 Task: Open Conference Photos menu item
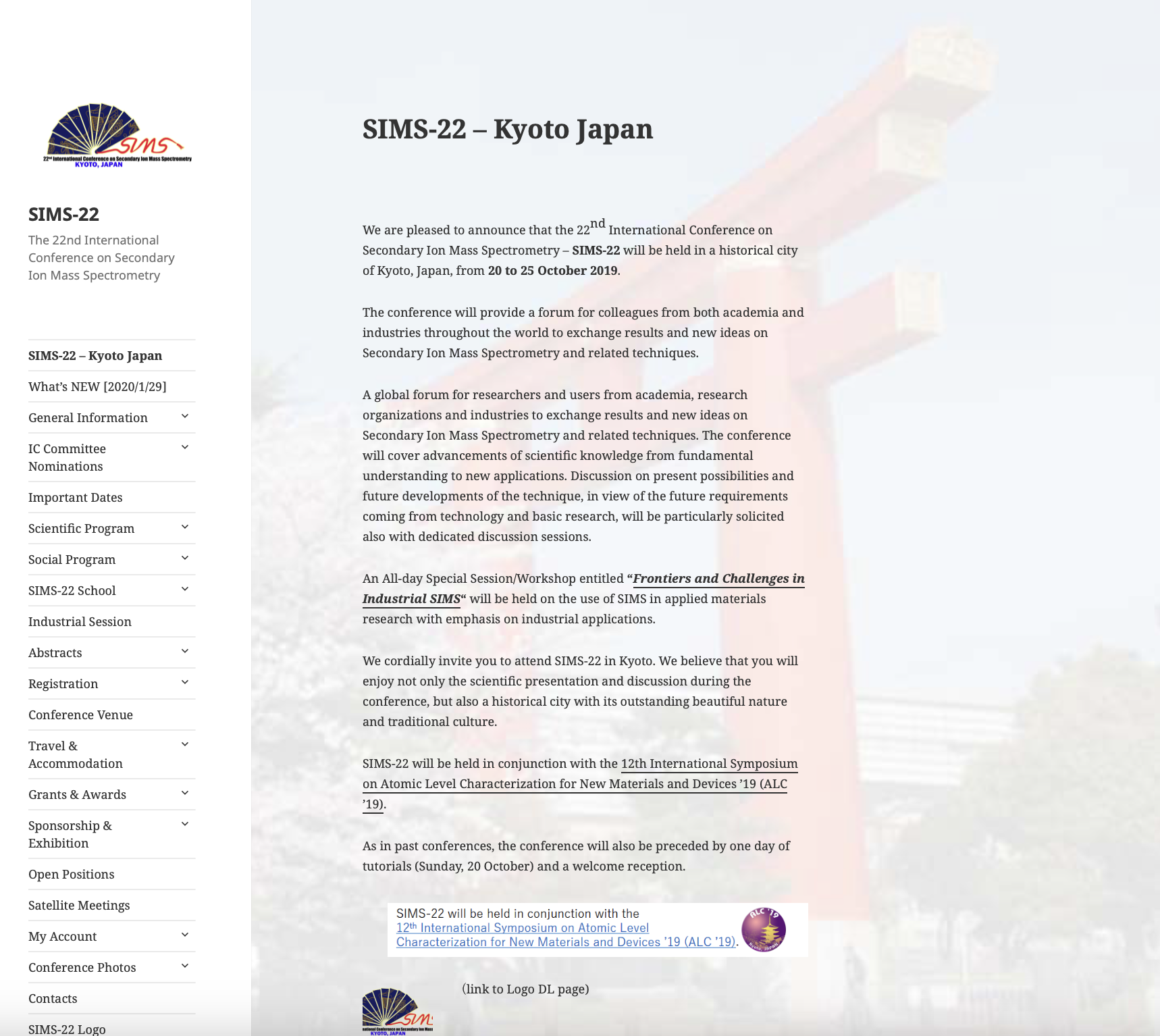click(x=82, y=968)
